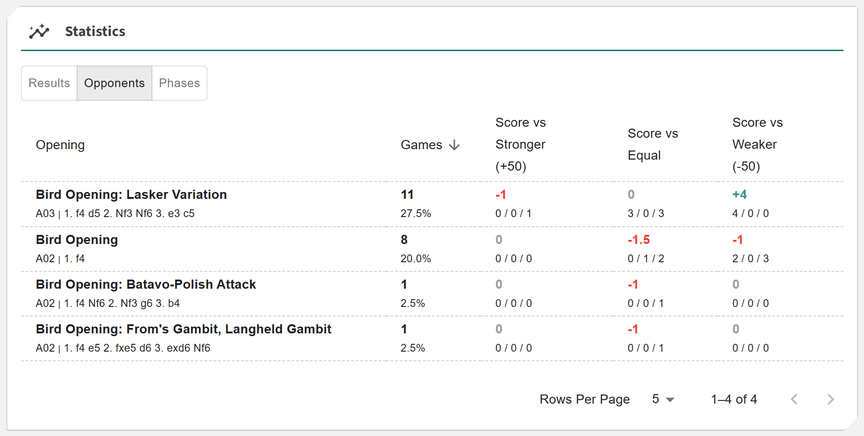This screenshot has height=436, width=864.
Task: Go to previous page arrow
Action: [x=794, y=399]
